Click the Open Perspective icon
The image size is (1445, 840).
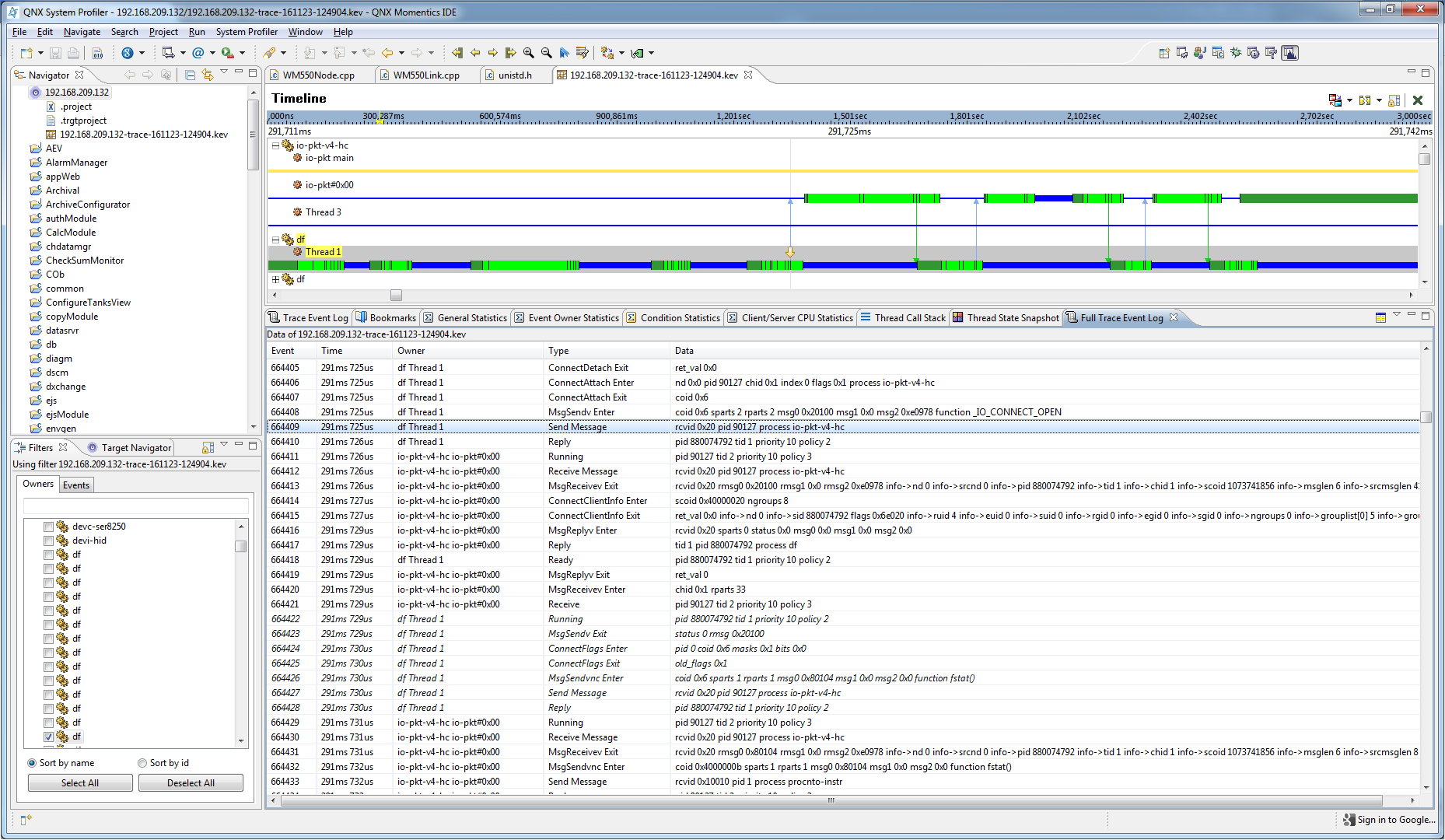tap(1164, 53)
